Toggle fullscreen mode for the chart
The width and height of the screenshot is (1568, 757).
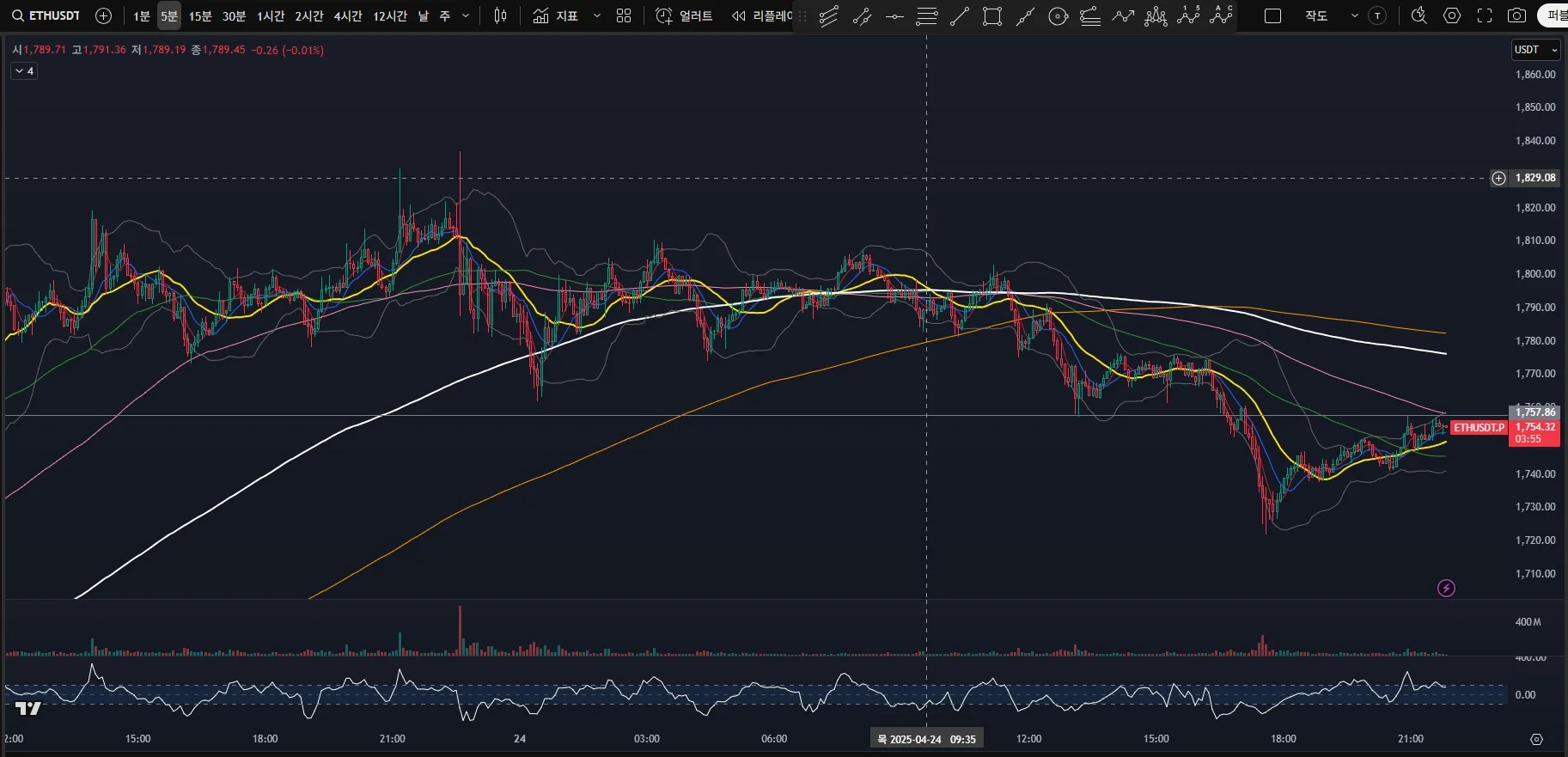1485,15
